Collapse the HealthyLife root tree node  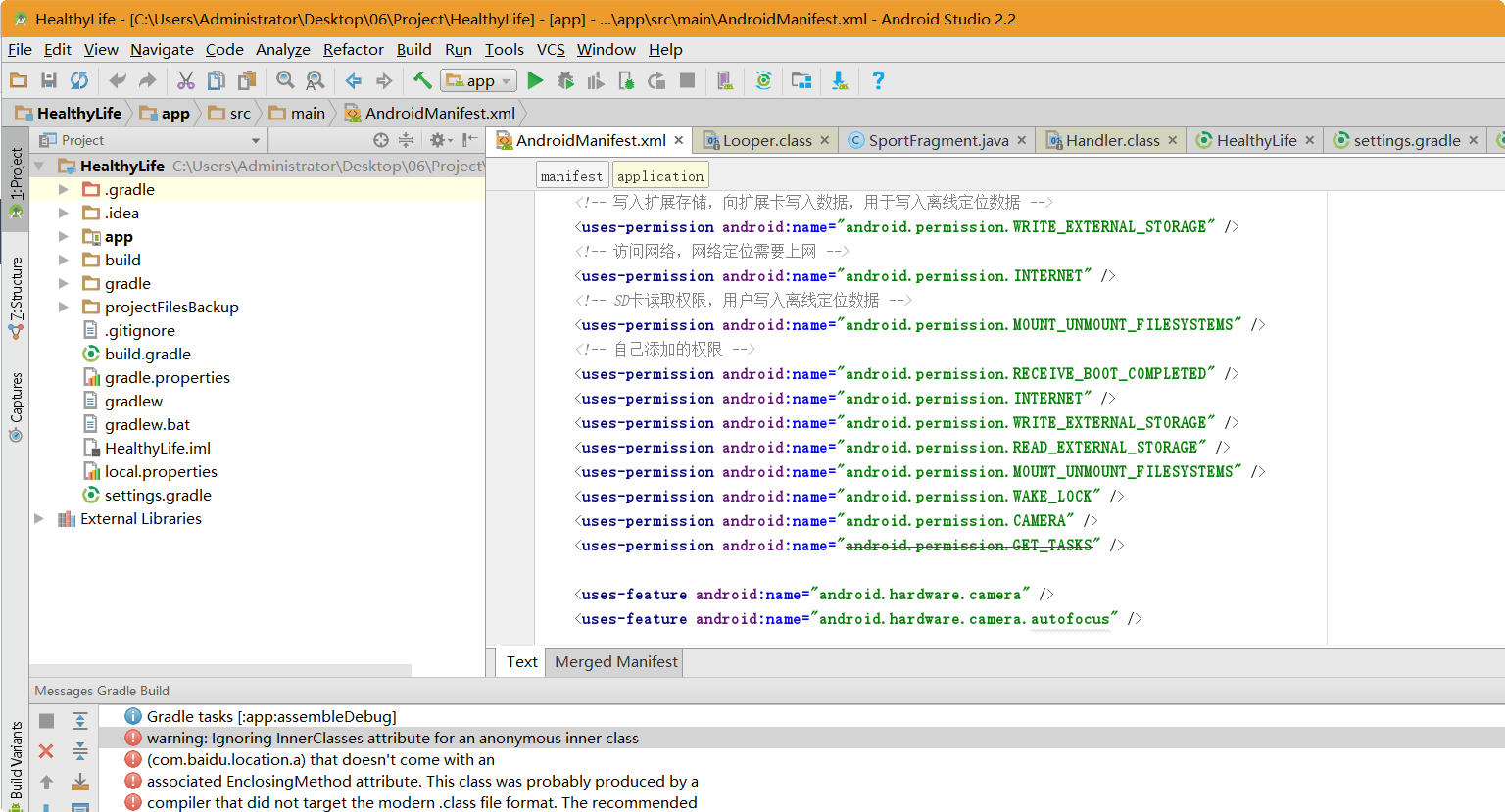[x=40, y=166]
